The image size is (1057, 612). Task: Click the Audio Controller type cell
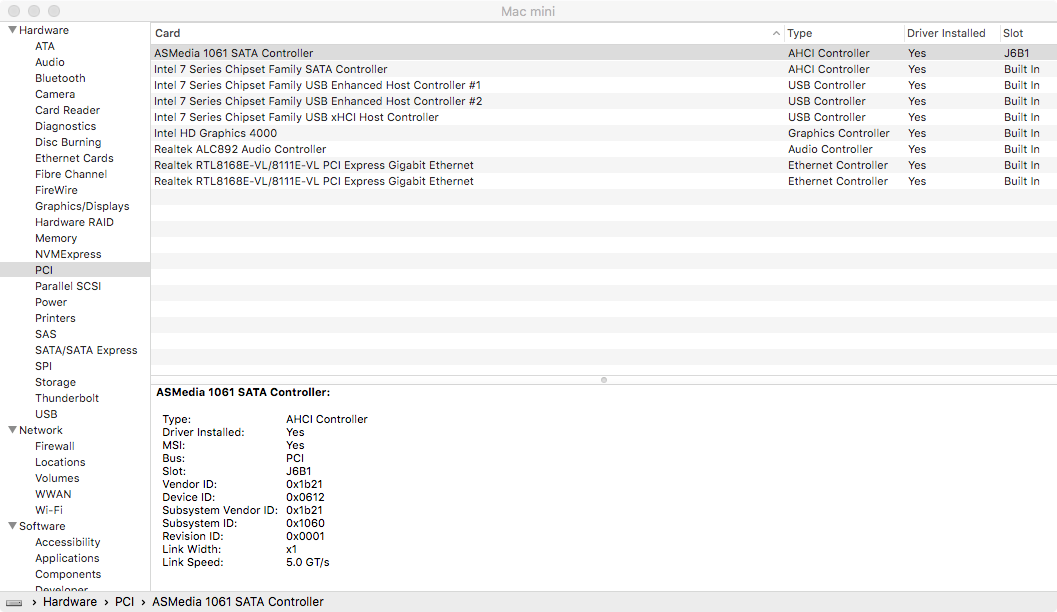[x=830, y=149]
